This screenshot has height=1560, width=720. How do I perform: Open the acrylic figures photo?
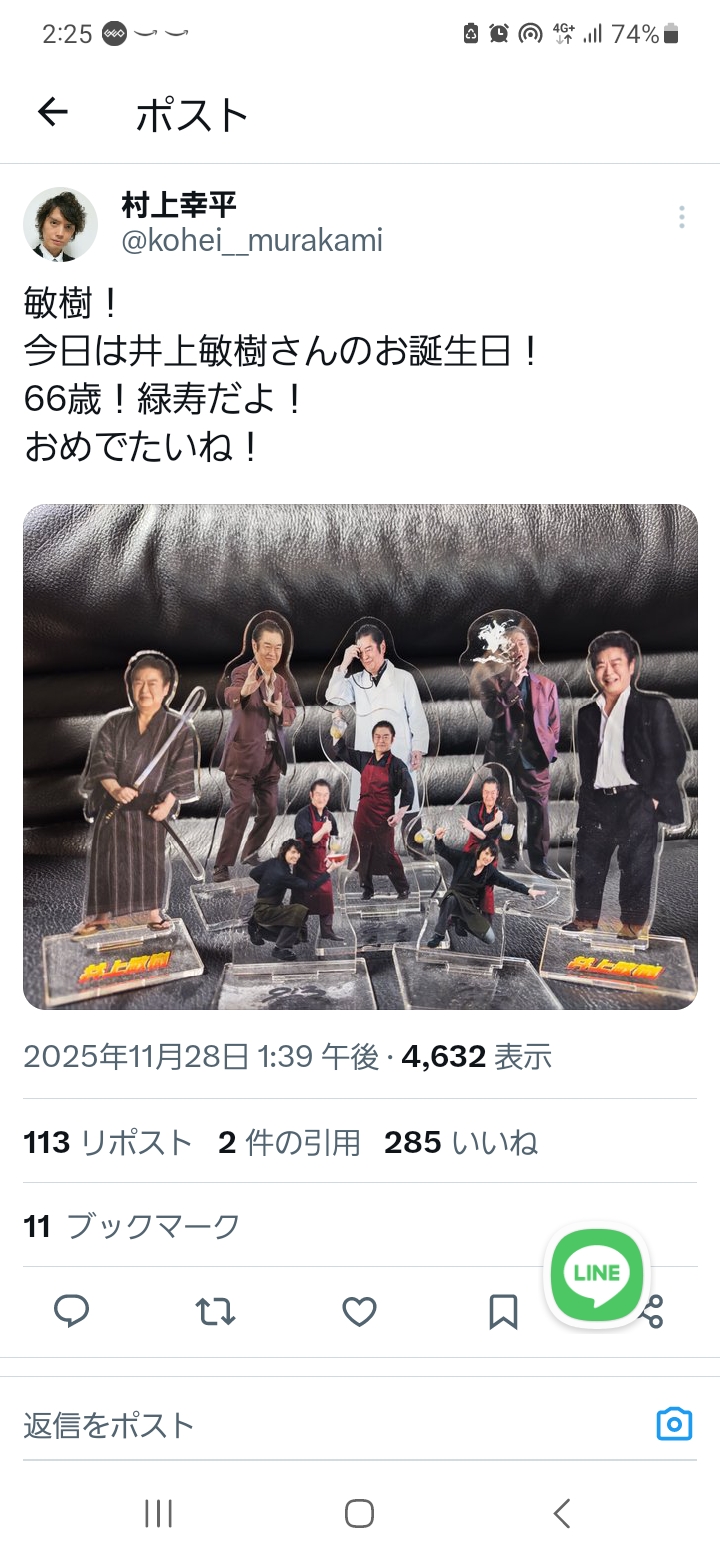[360, 756]
